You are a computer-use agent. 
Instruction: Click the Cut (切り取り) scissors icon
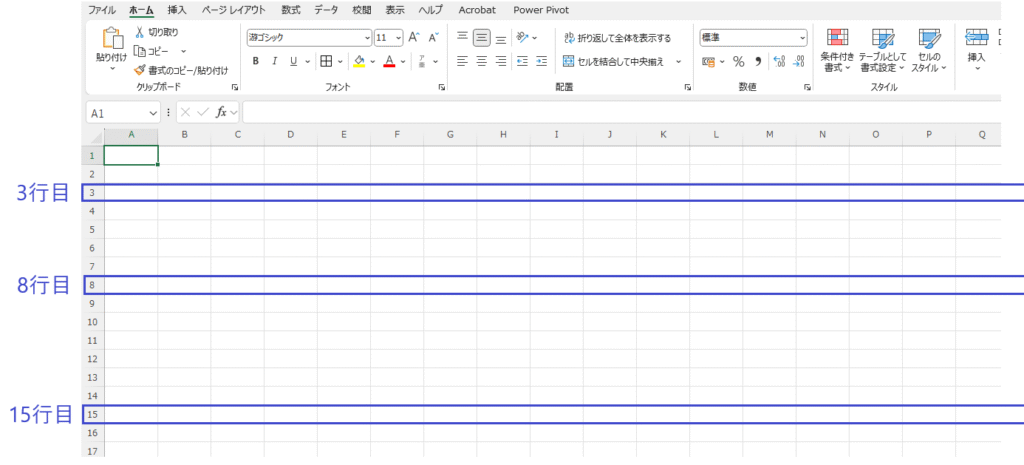(x=141, y=32)
